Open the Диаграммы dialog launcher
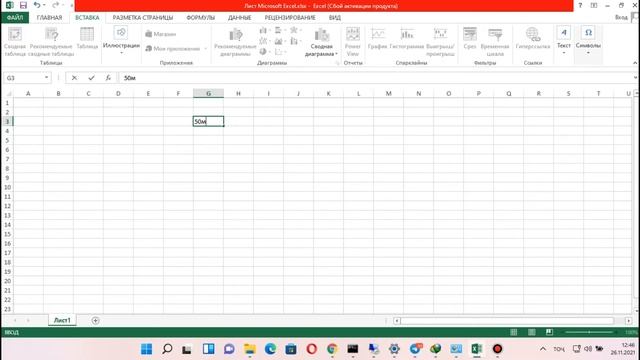 [x=337, y=63]
